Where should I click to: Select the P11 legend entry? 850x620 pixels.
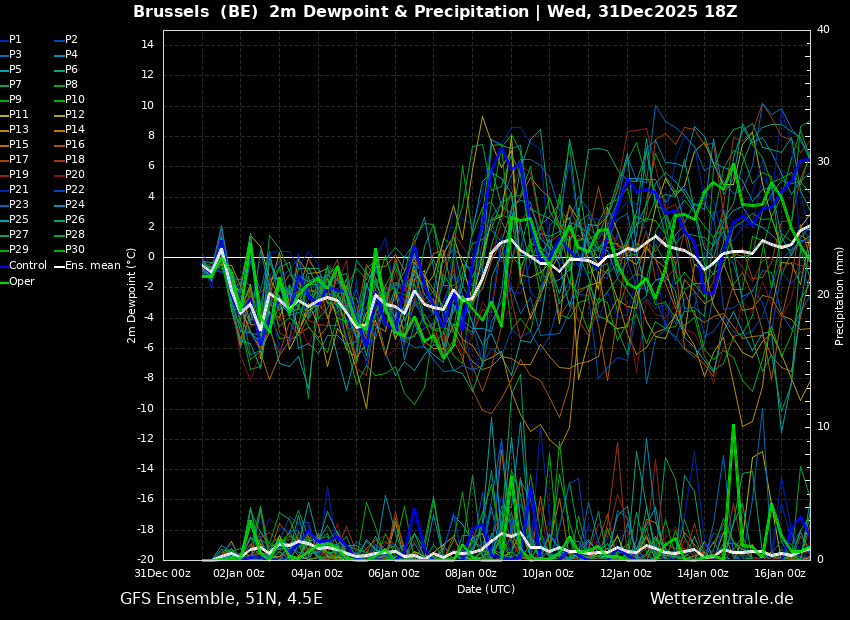pyautogui.click(x=14, y=114)
